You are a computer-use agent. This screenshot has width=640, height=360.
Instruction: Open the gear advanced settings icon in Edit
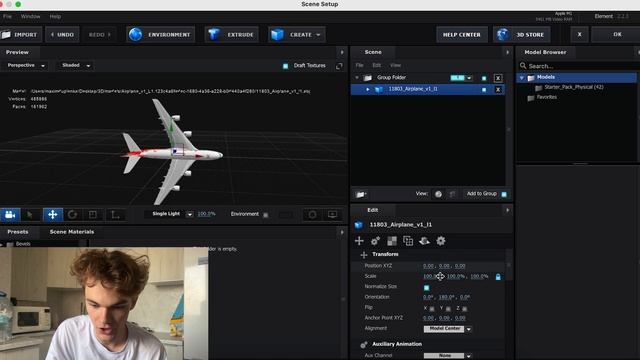[441, 241]
